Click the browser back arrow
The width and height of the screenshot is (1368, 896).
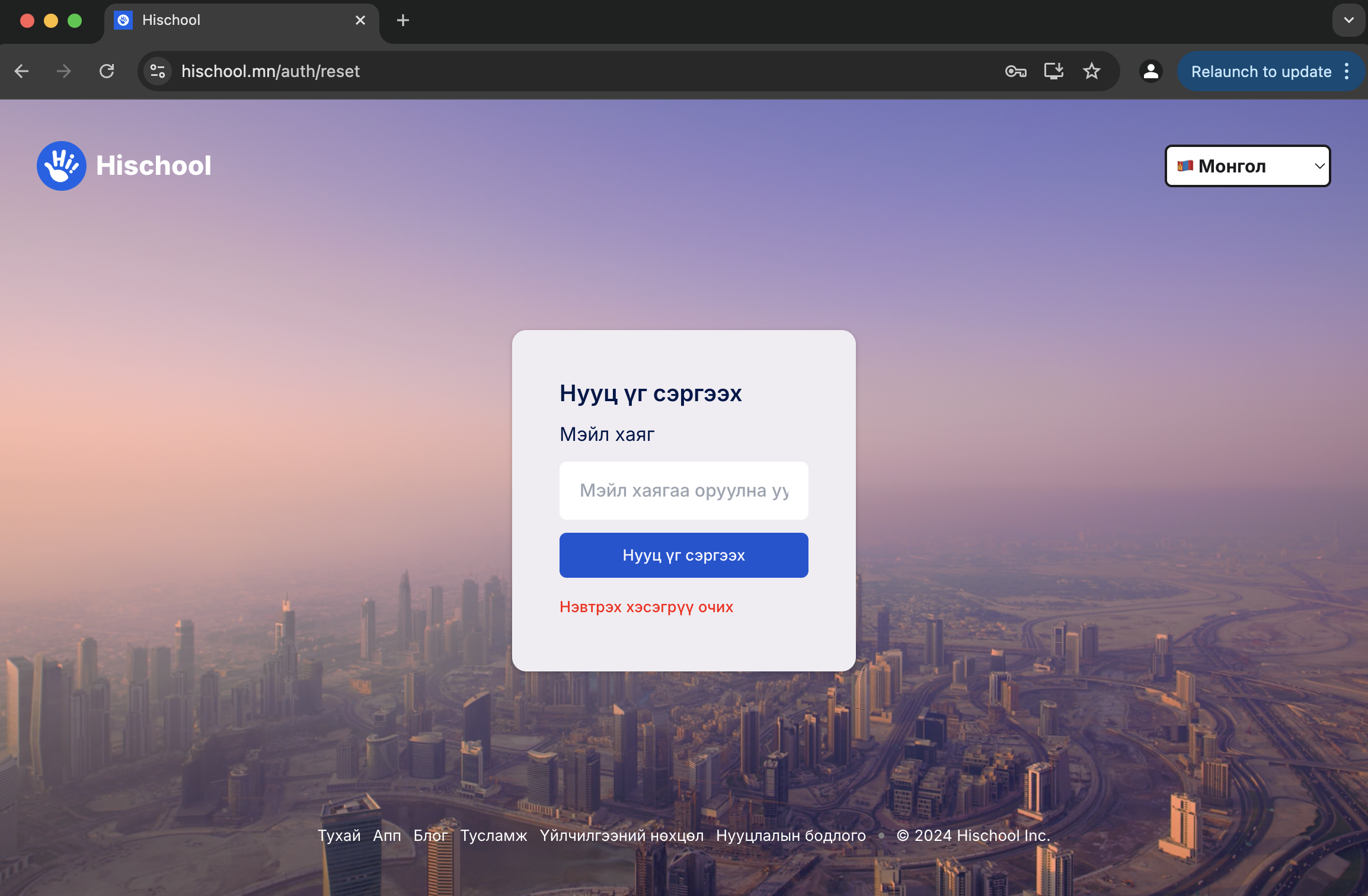[x=22, y=71]
